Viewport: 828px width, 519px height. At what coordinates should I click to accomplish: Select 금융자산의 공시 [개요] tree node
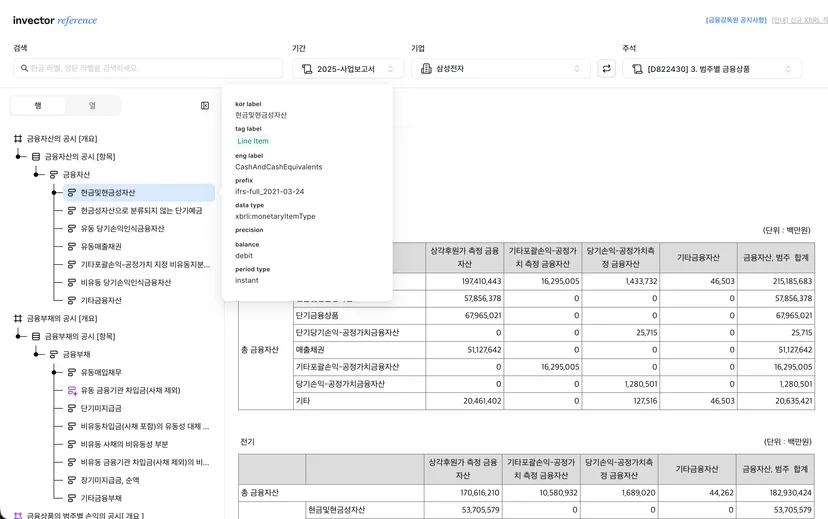(62, 139)
